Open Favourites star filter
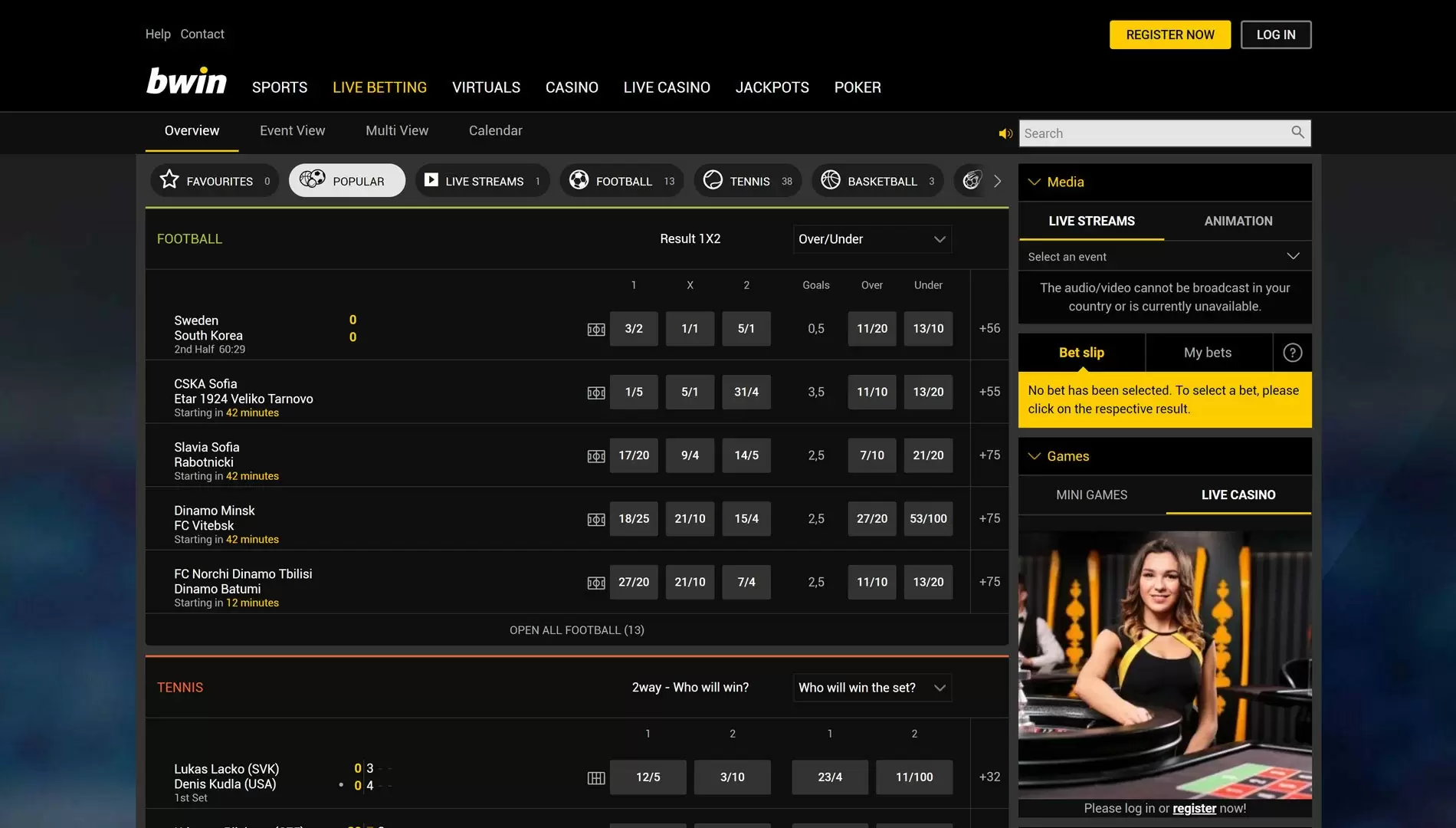 (215, 181)
